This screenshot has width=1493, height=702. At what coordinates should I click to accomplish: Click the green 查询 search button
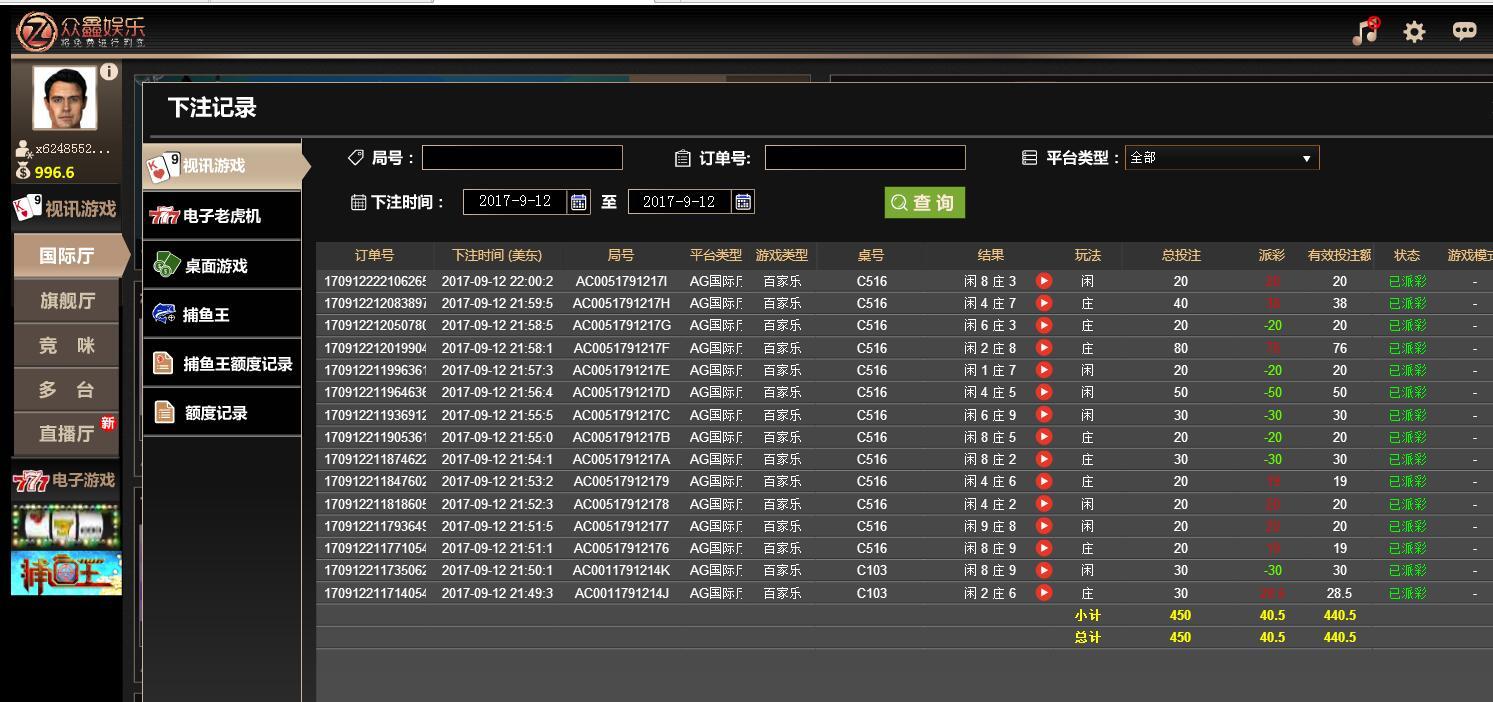pos(924,202)
